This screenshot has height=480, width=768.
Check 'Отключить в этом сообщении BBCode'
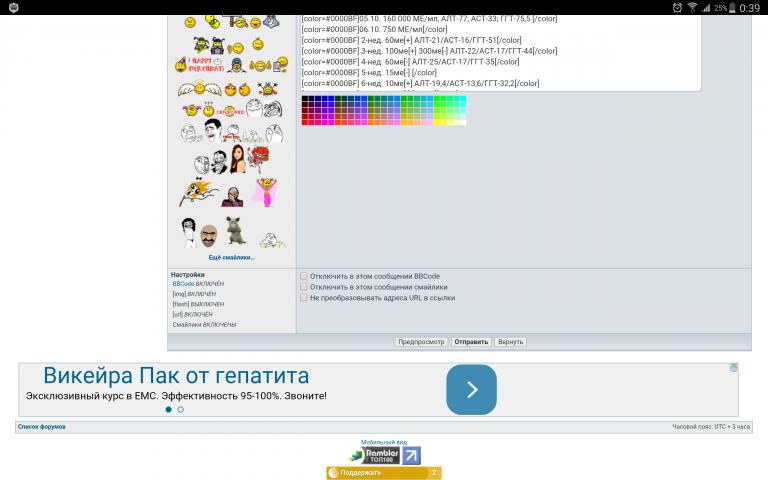pos(304,275)
